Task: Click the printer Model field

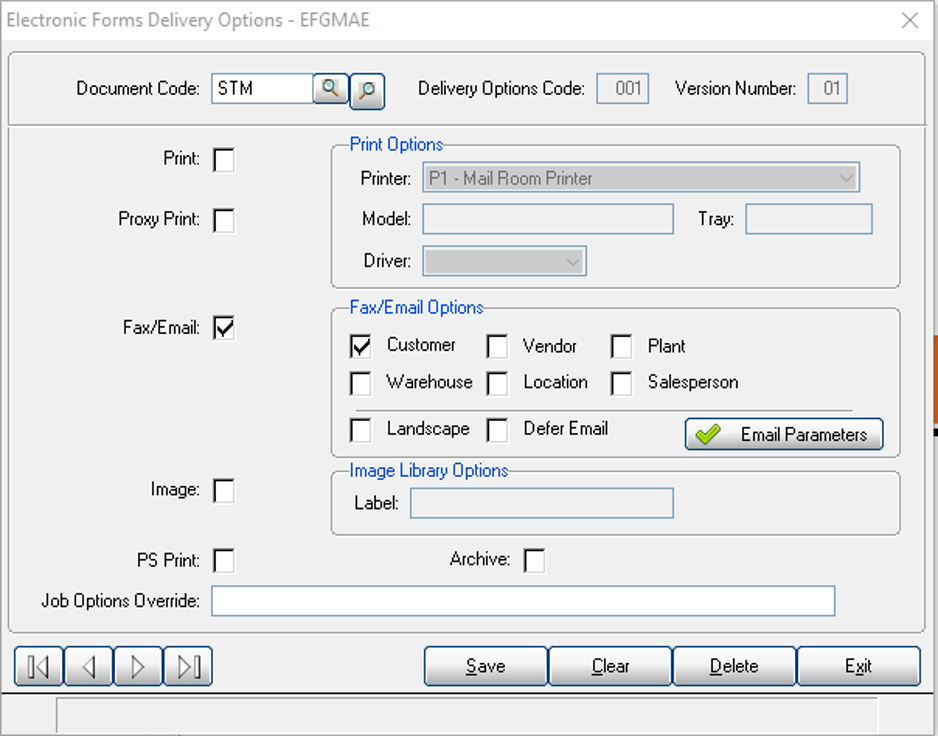Action: click(548, 220)
